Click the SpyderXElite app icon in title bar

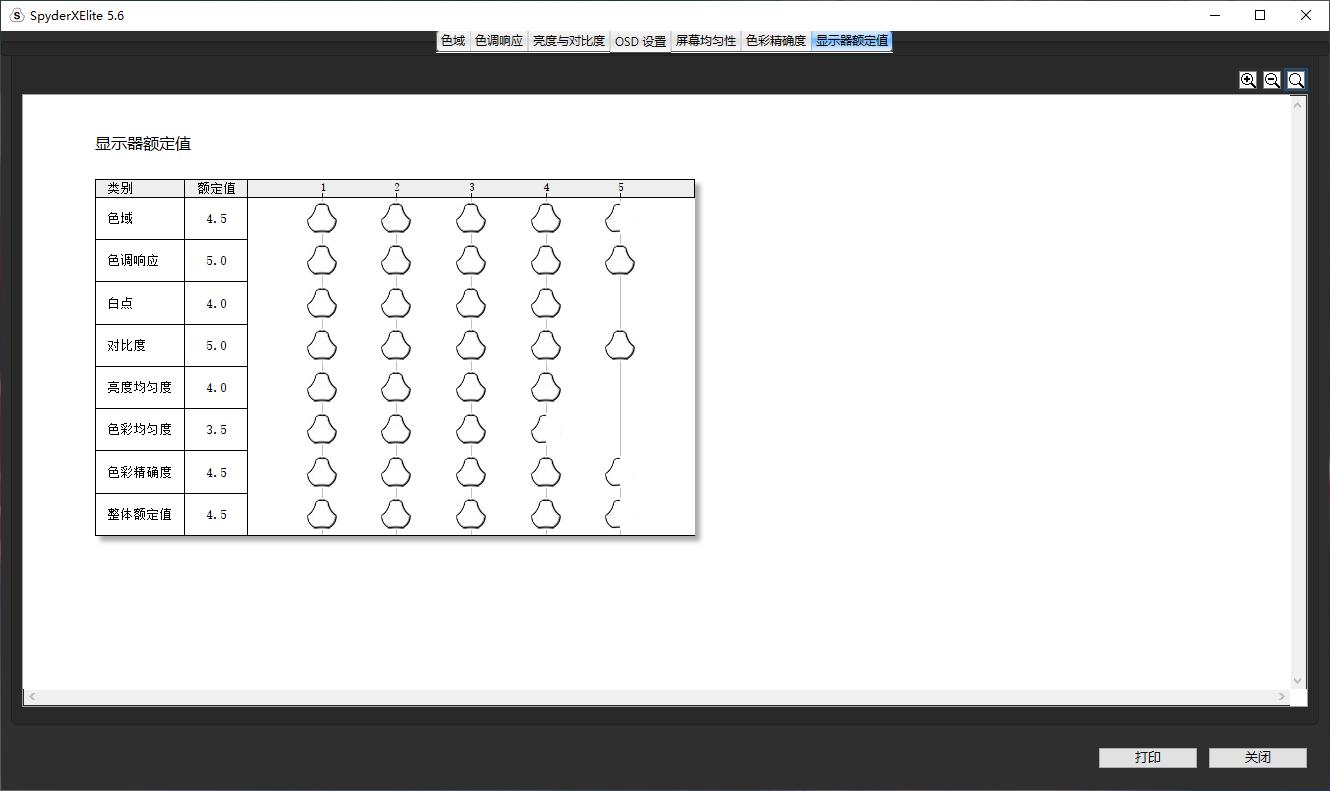tap(16, 15)
